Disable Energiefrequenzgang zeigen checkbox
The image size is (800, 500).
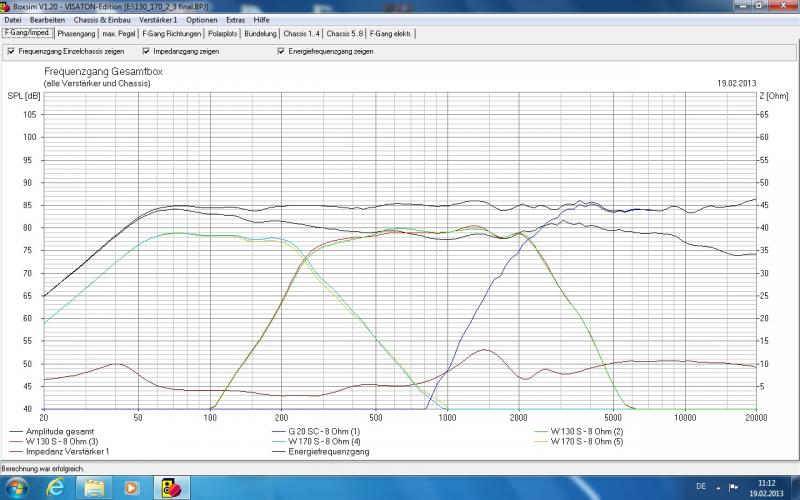click(x=281, y=51)
